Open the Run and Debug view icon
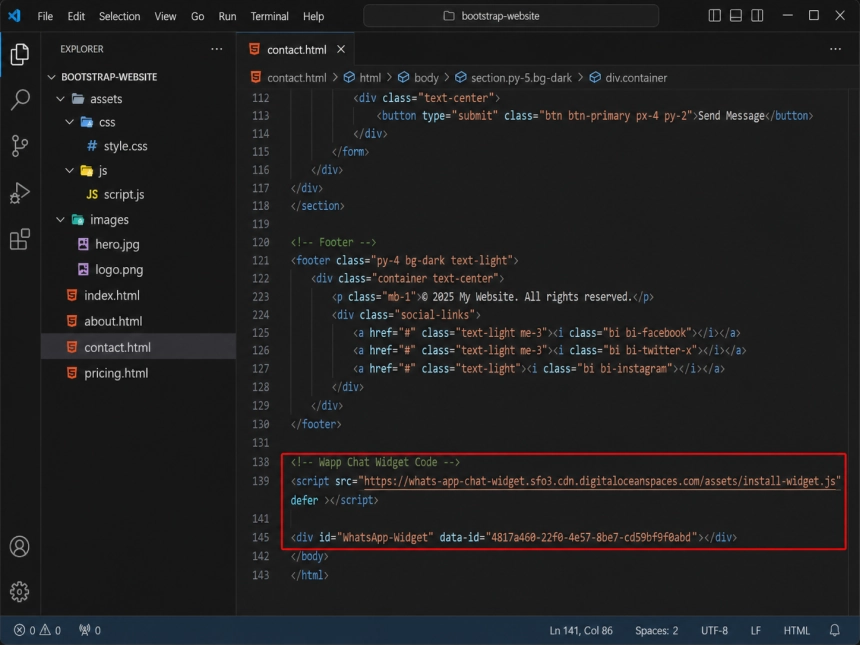This screenshot has width=860, height=645. tap(20, 193)
